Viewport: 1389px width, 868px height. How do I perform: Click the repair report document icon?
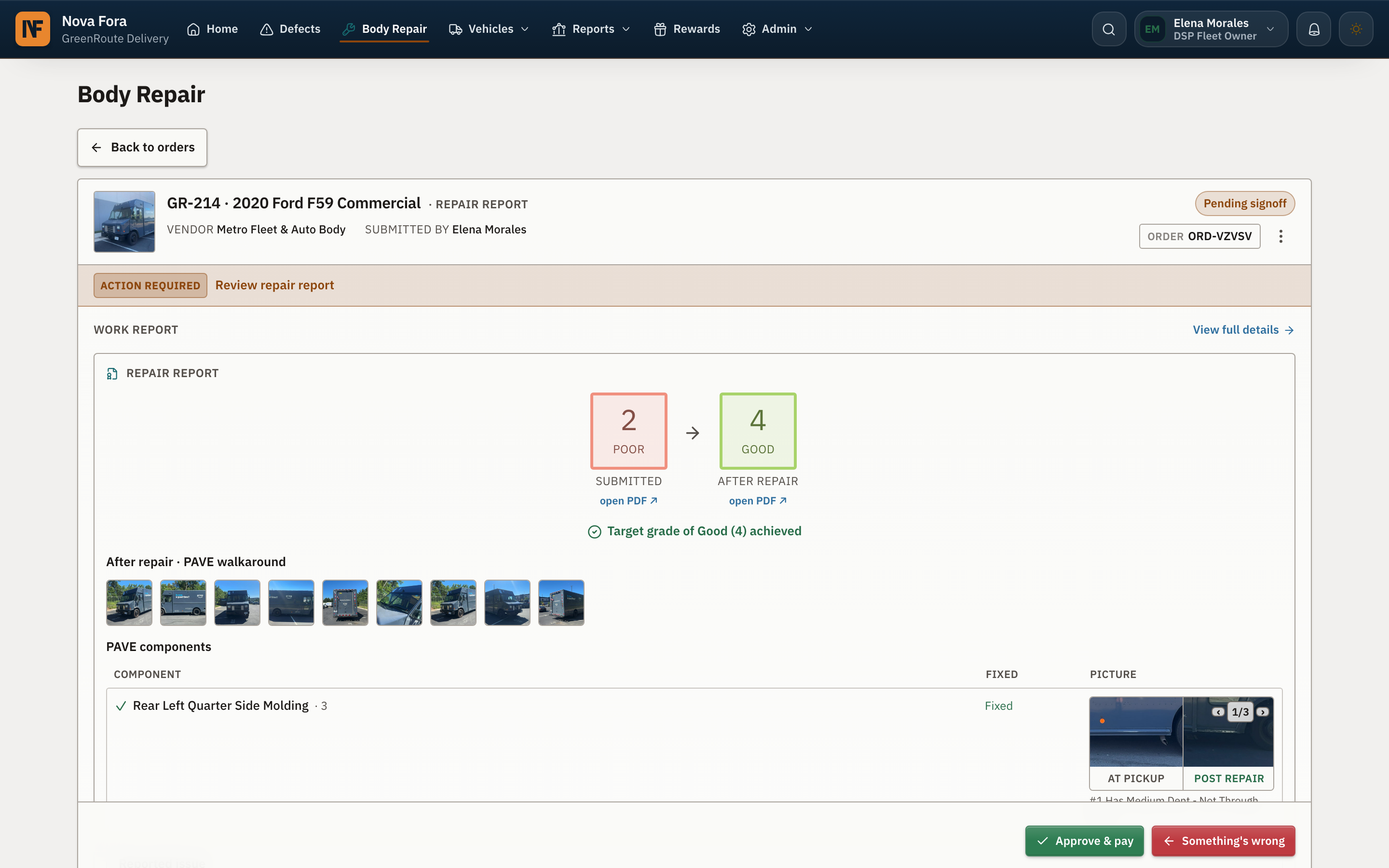pos(112,374)
